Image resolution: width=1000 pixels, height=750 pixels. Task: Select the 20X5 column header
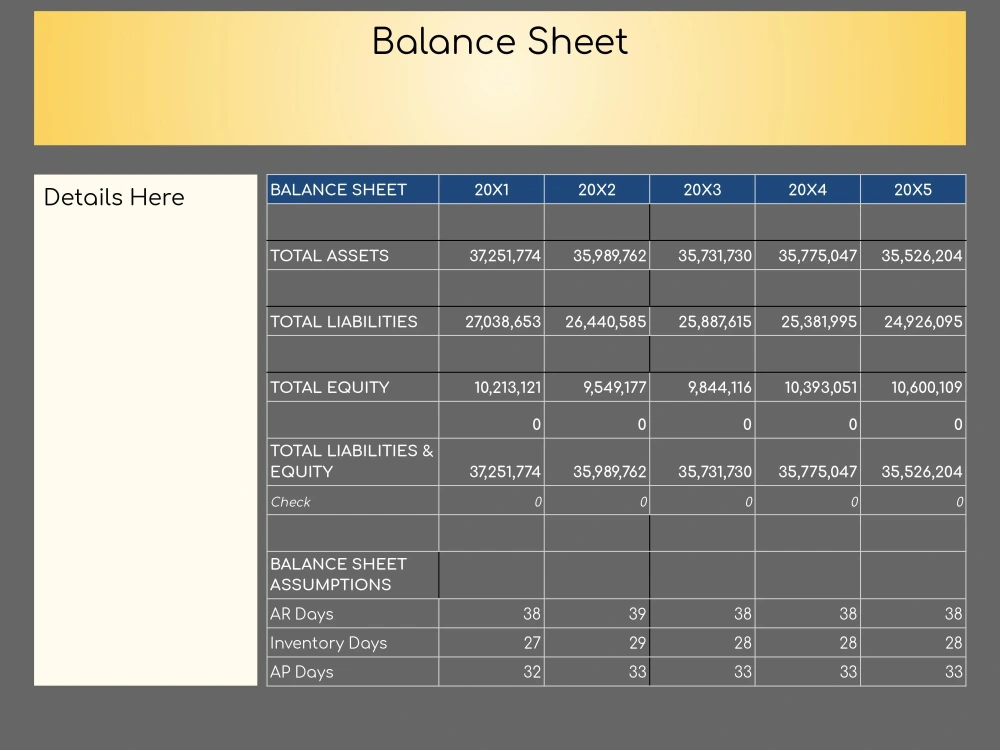pyautogui.click(x=913, y=189)
